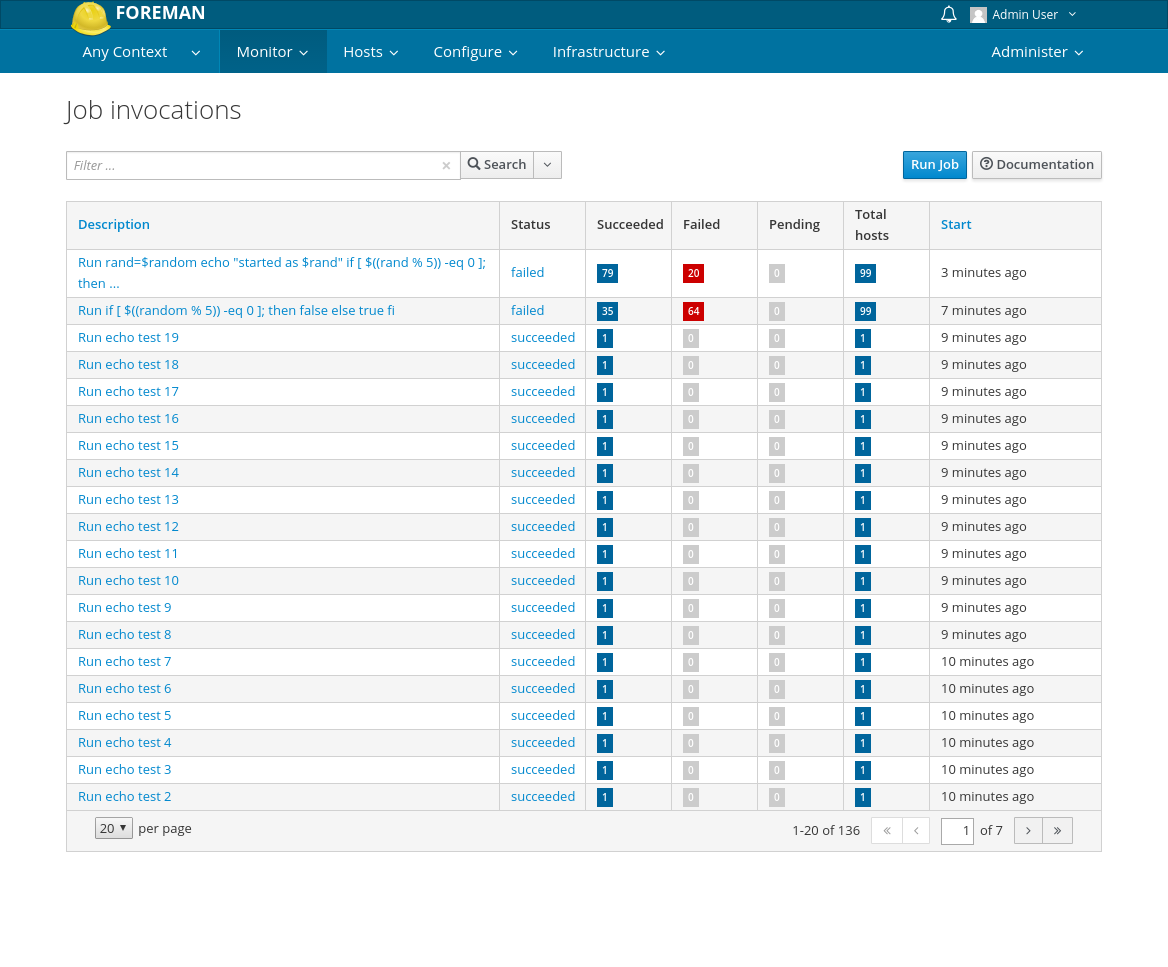The width and height of the screenshot is (1168, 967).
Task: Click the notifications bell icon
Action: 948,14
